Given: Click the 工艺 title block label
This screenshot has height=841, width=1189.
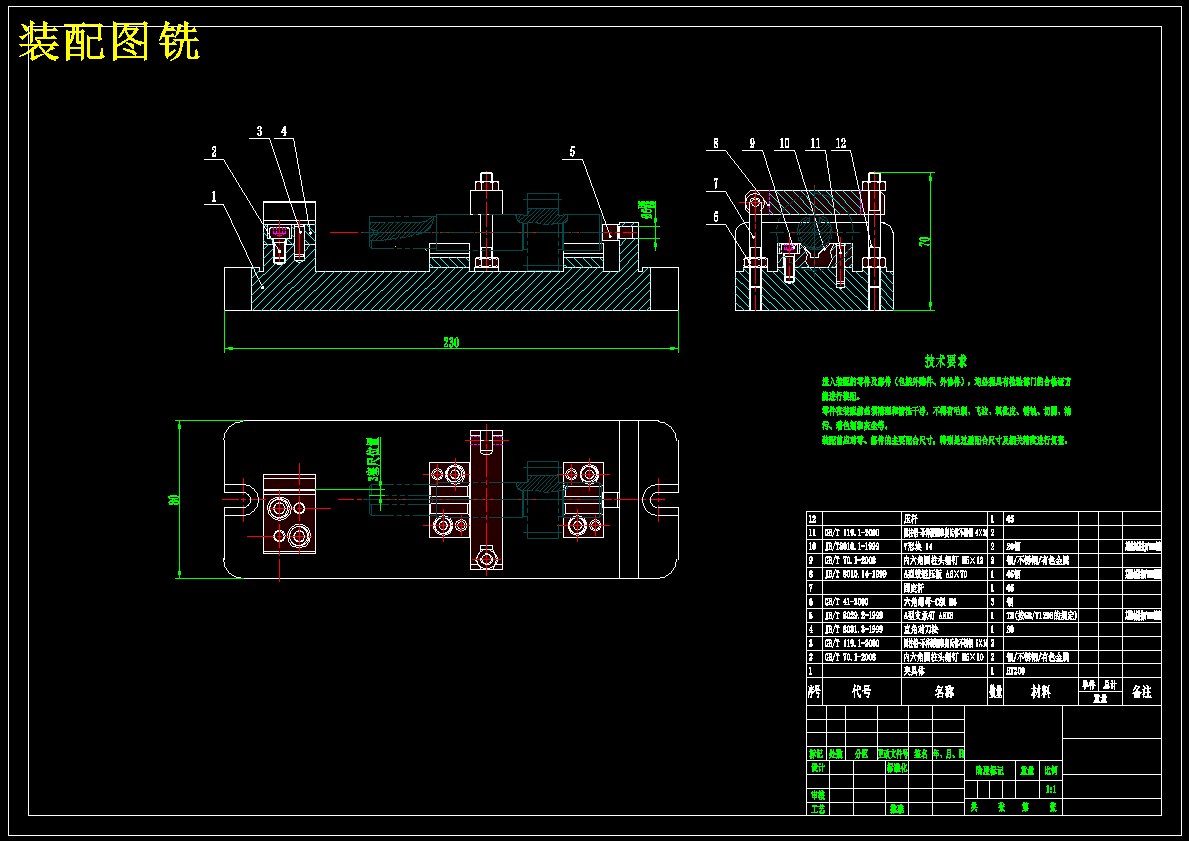Looking at the screenshot, I should (x=817, y=809).
